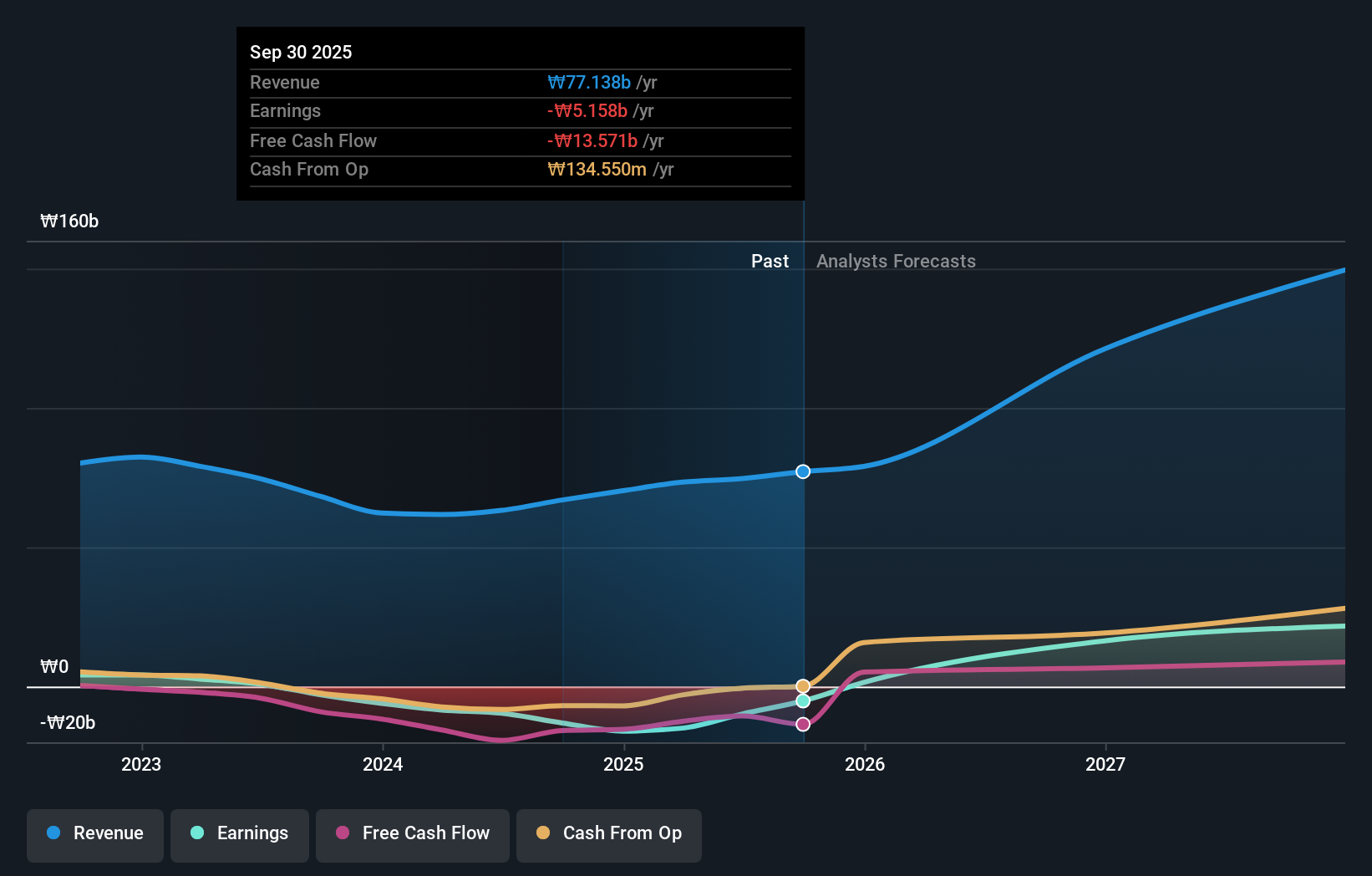Click the blue Revenue marker on the chart

tap(803, 471)
